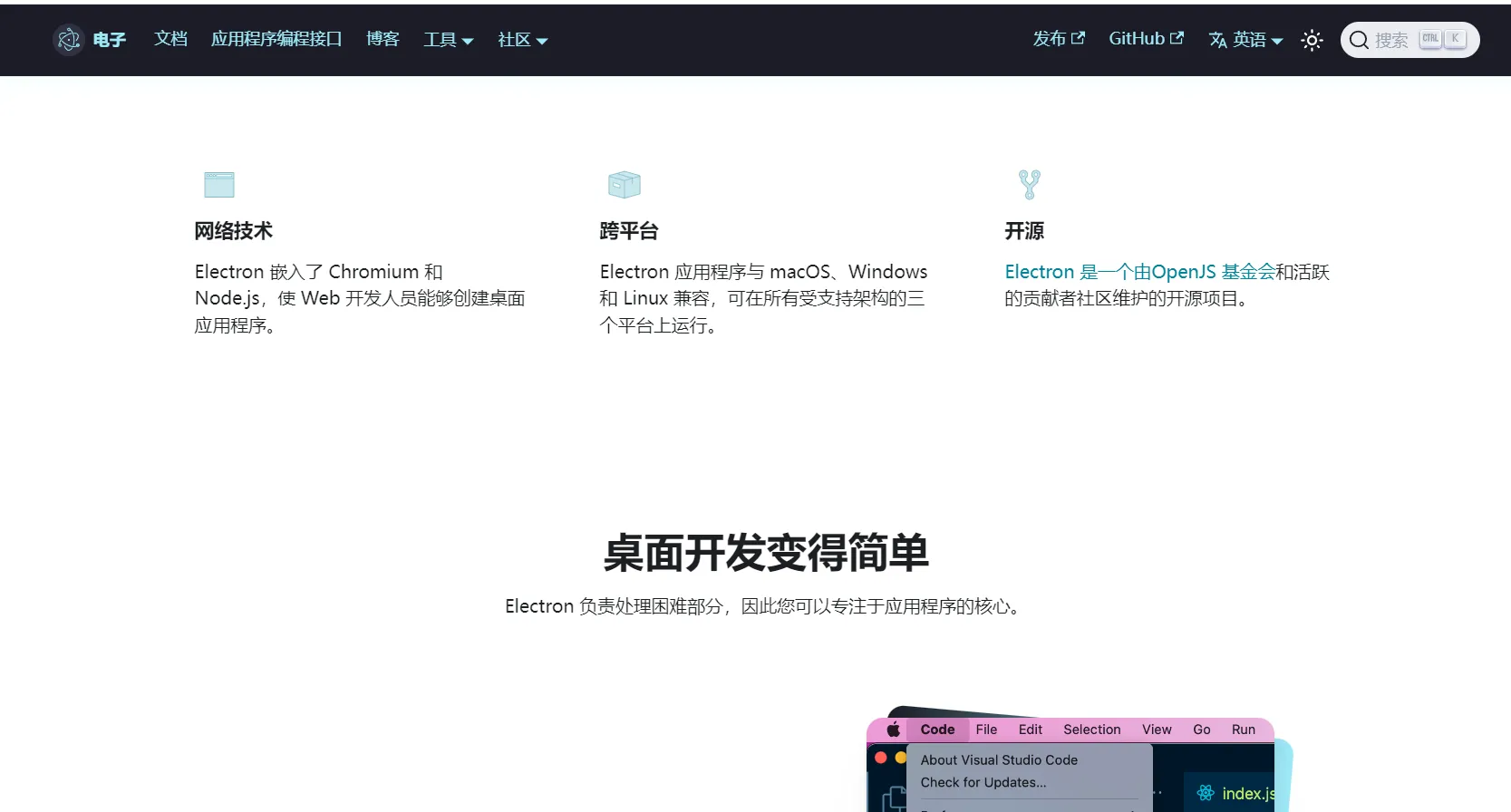
Task: Go to the 文档 page
Action: point(170,39)
